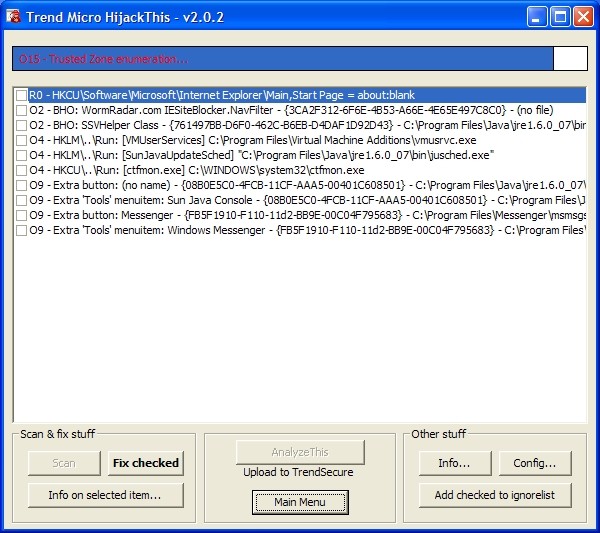
Task: Select the WormRadar.com IESiteBlocker.NavFilter row text
Action: [x=291, y=111]
